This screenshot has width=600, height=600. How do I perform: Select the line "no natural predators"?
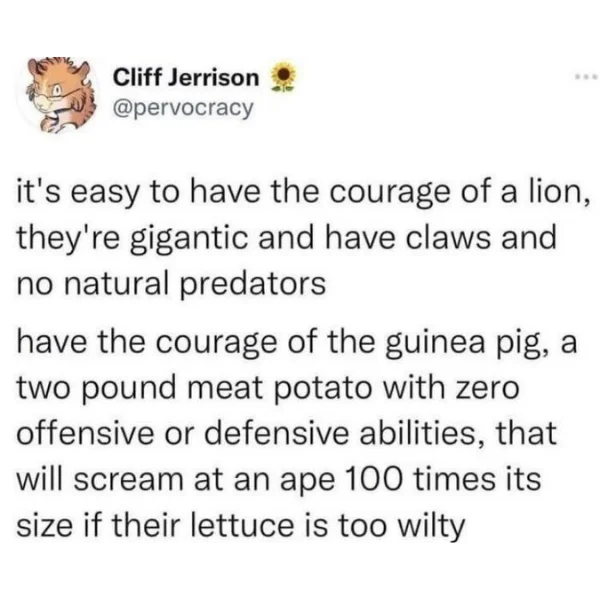coord(171,284)
